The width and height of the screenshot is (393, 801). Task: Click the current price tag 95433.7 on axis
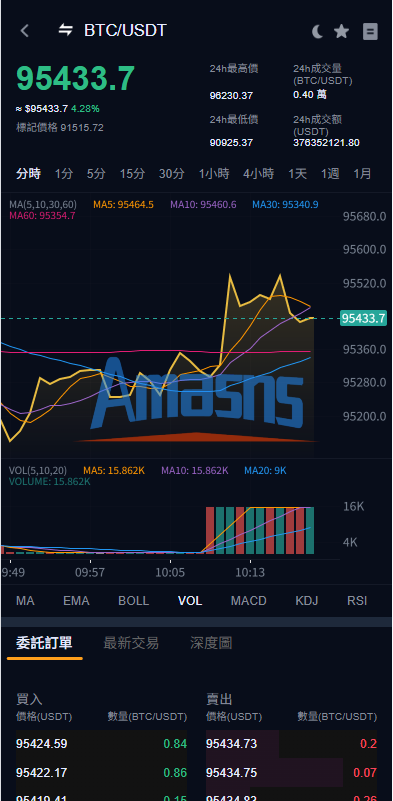363,318
